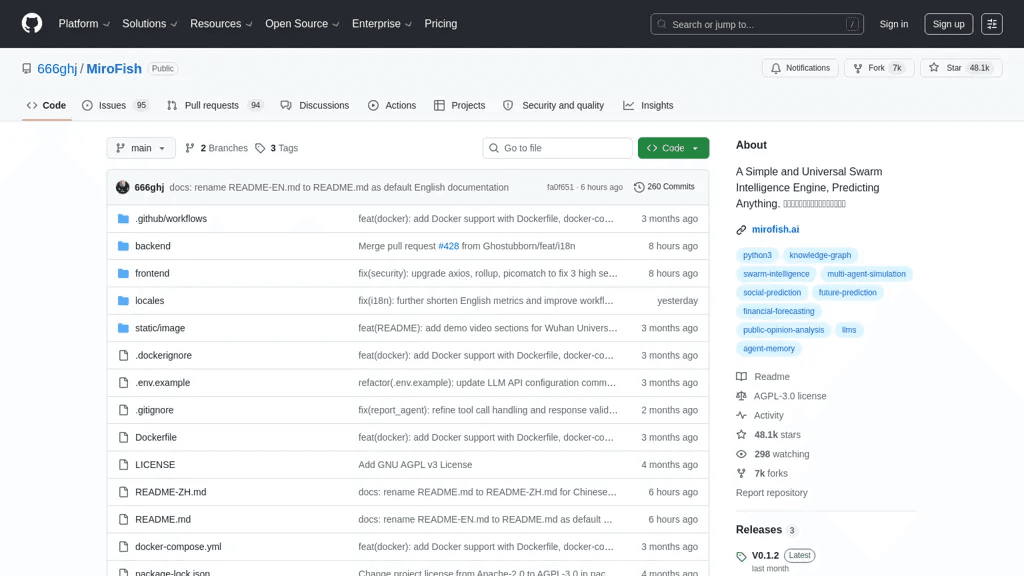
Task: Switch to the Issues tab
Action: [x=115, y=105]
